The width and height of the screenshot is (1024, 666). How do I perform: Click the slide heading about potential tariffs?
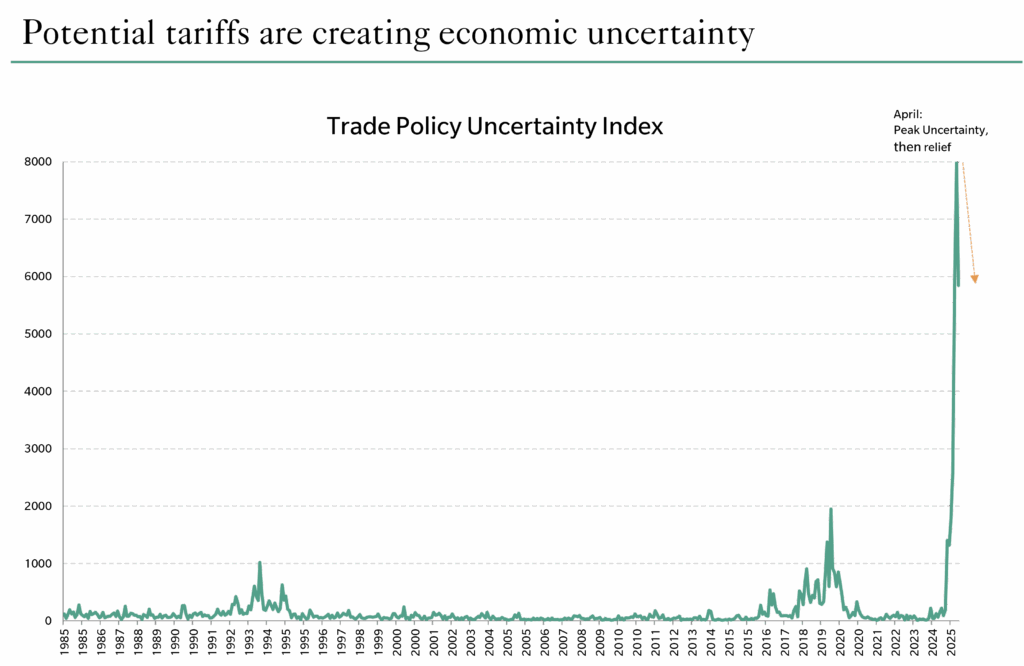pos(388,33)
